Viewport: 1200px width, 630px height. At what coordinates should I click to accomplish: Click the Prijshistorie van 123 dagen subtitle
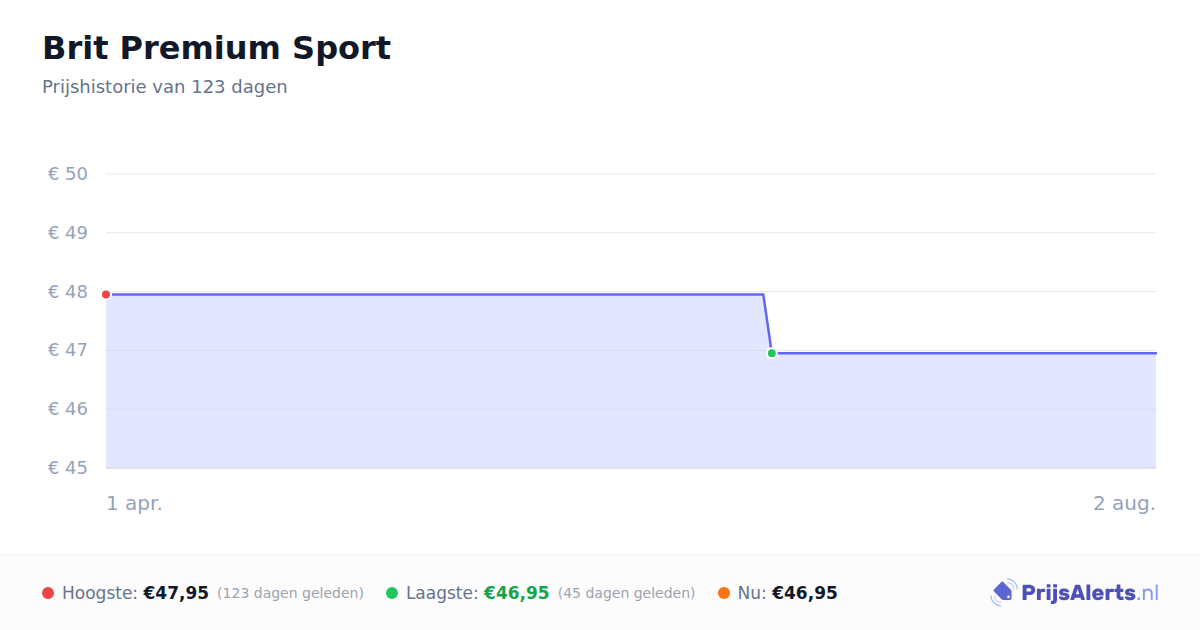tap(165, 87)
